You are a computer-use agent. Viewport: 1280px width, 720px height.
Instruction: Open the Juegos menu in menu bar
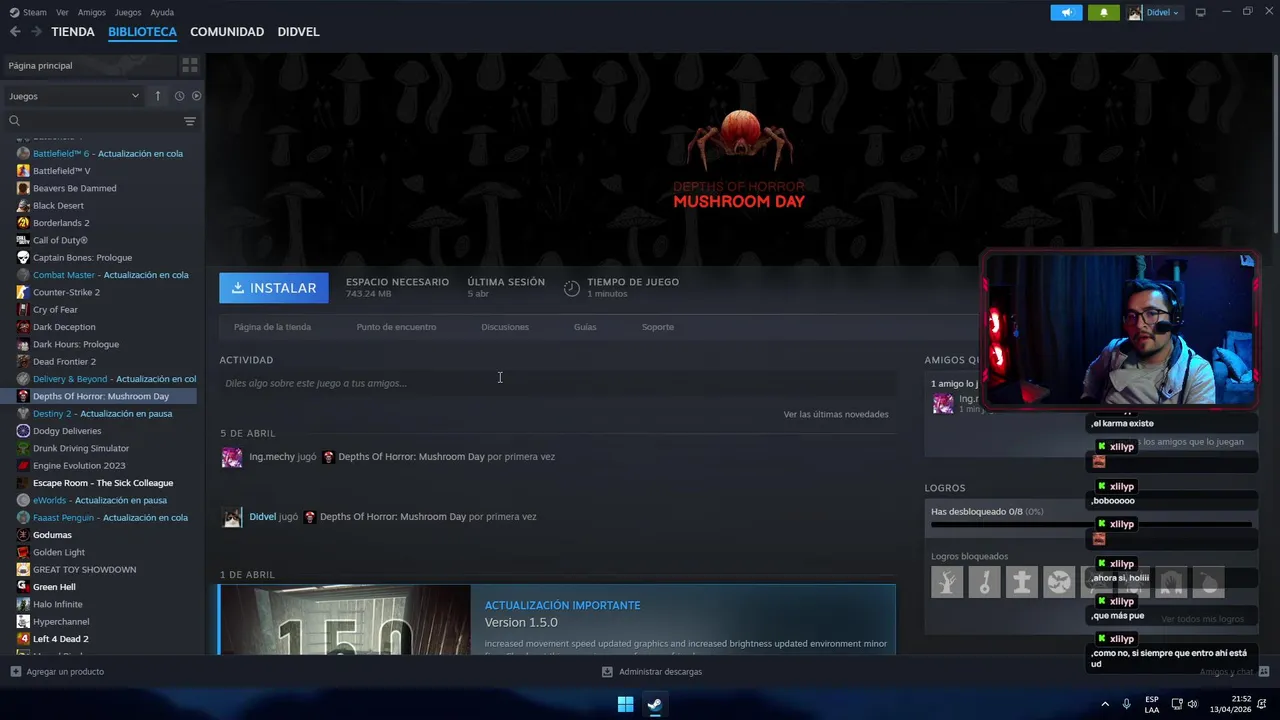click(128, 12)
